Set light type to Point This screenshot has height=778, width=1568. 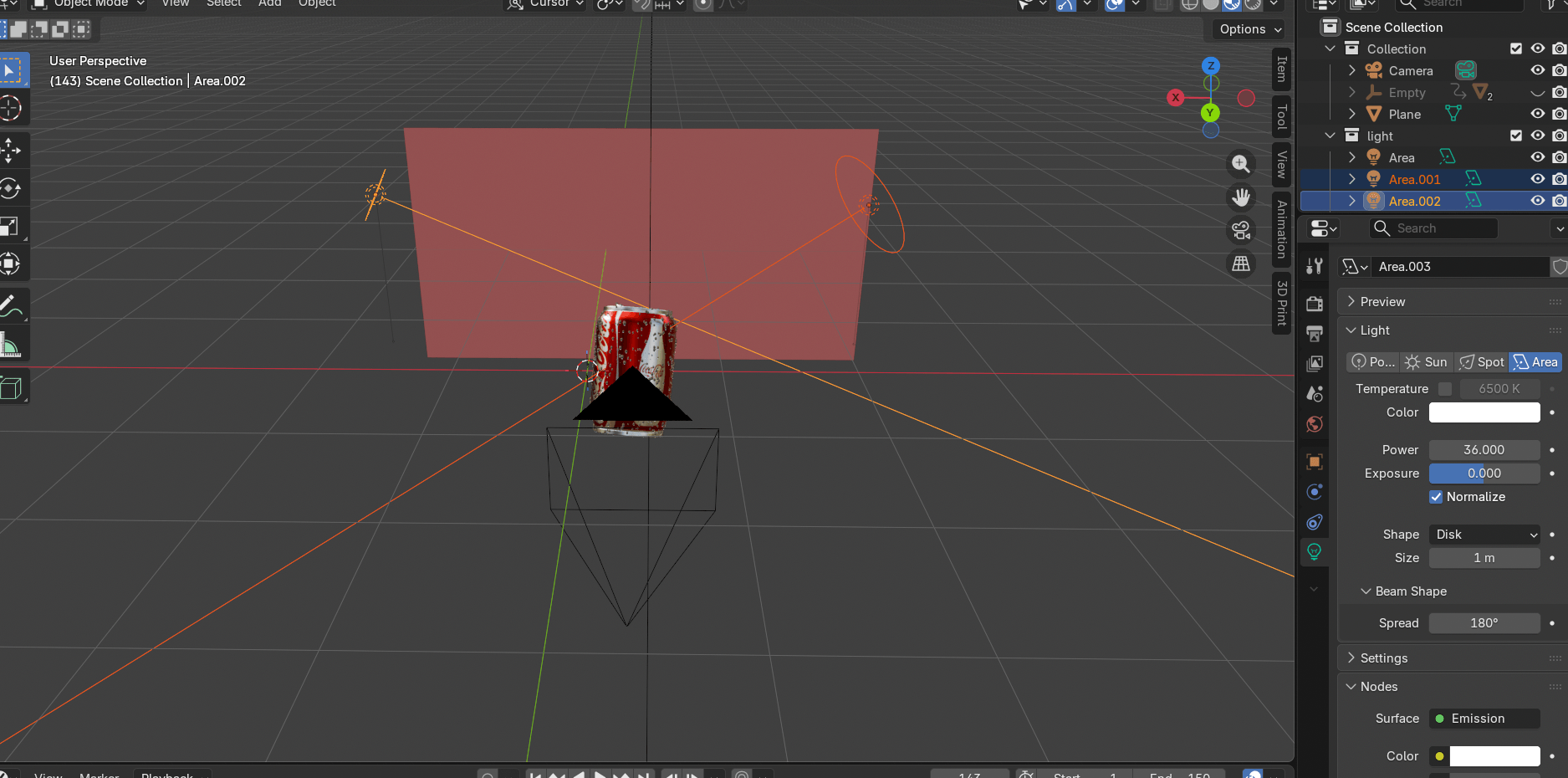(x=1373, y=362)
